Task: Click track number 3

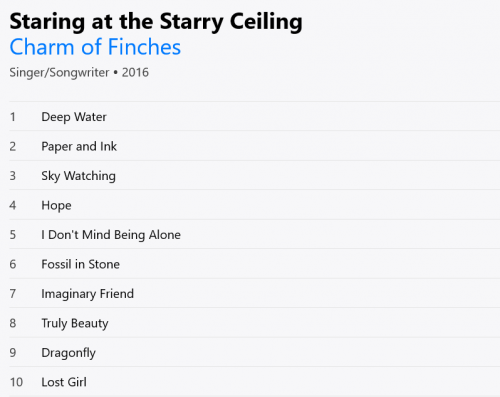Action: click(x=13, y=176)
